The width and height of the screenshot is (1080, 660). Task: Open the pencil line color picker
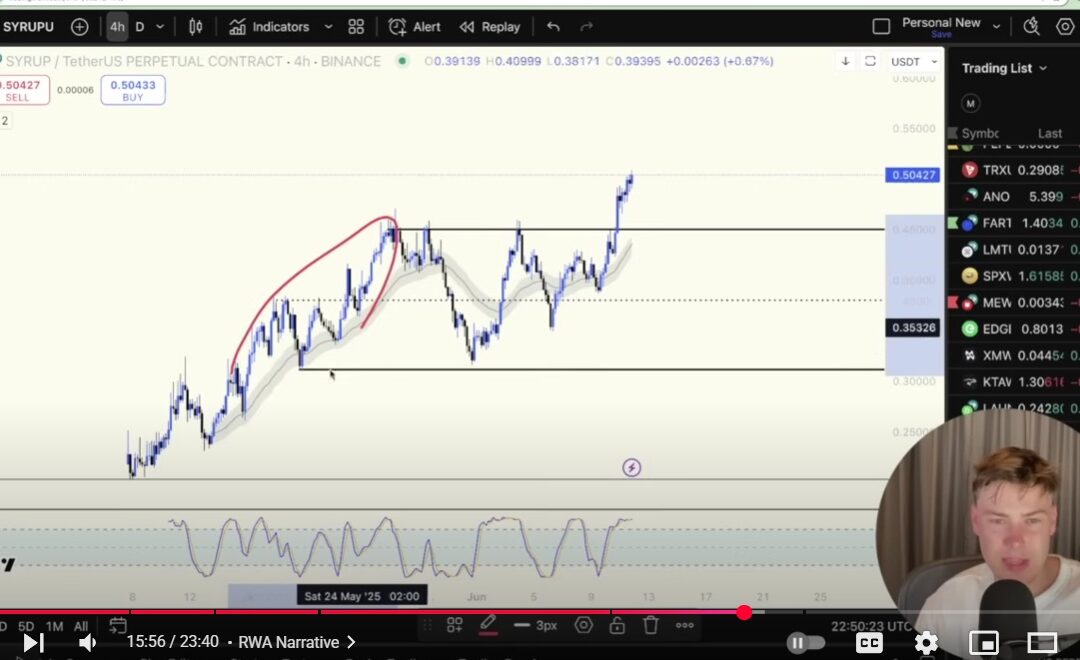[488, 626]
